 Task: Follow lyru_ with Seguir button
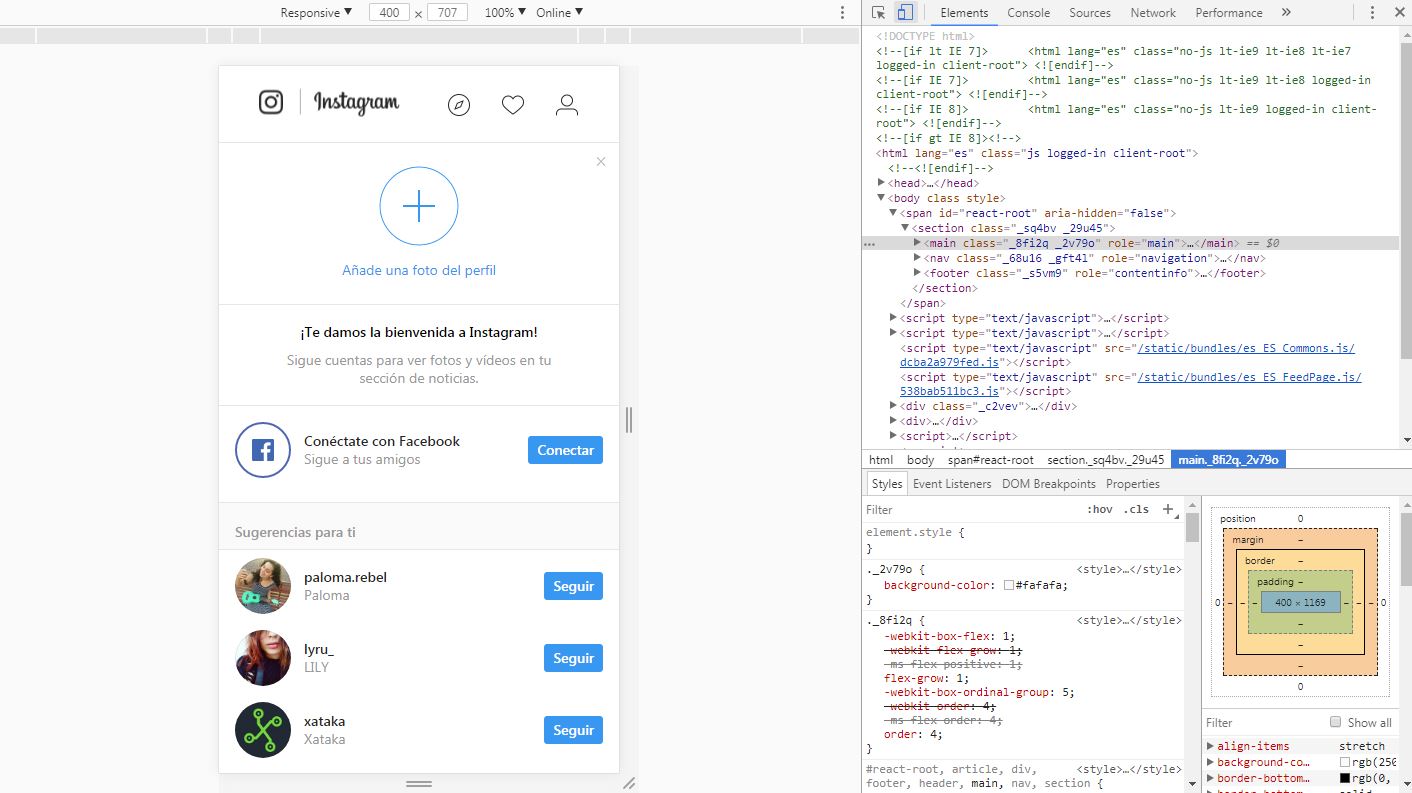coord(573,658)
